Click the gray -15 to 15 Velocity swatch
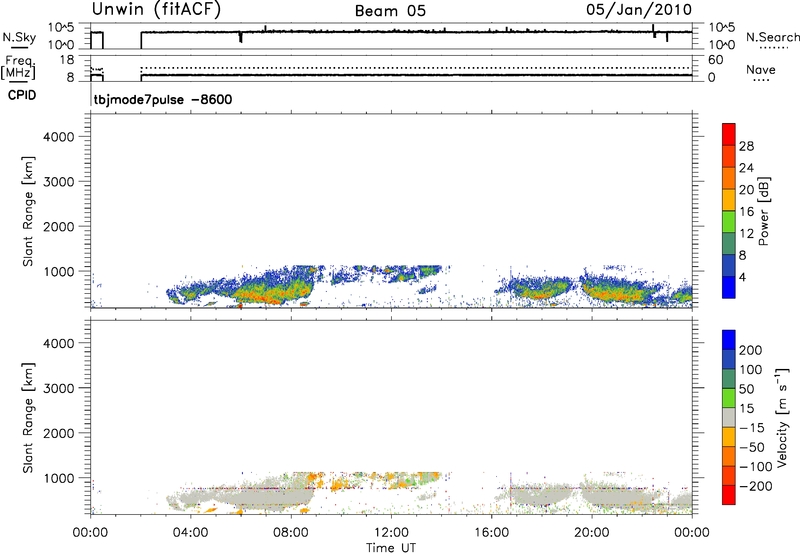Viewport: 800px width, 554px height. (x=729, y=417)
